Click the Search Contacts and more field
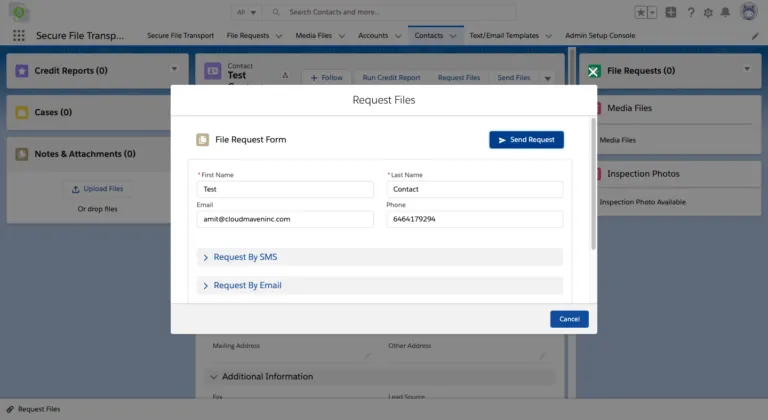Screen dimensions: 768x420 [389, 12]
